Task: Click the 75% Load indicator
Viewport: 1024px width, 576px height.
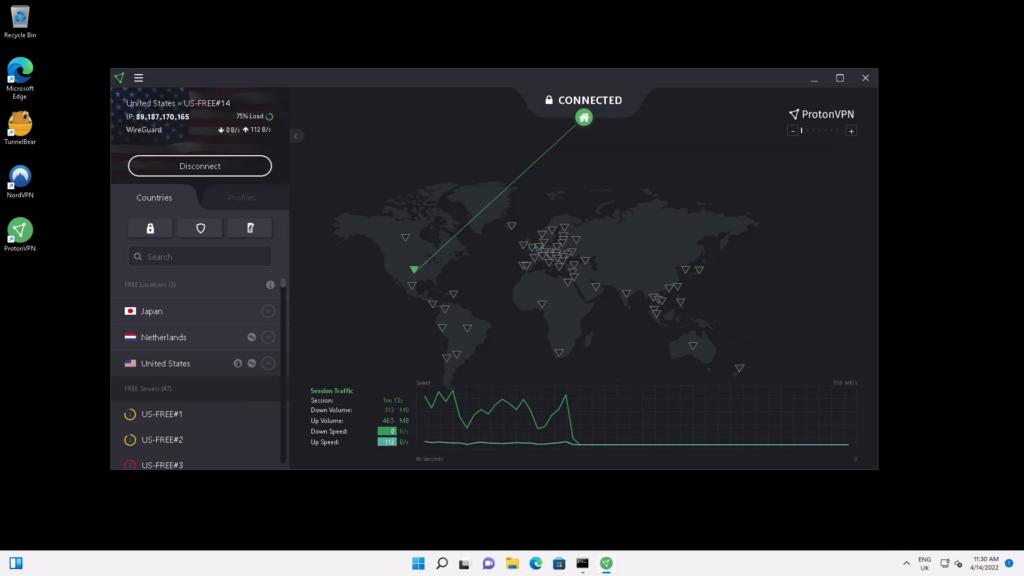Action: 255,116
